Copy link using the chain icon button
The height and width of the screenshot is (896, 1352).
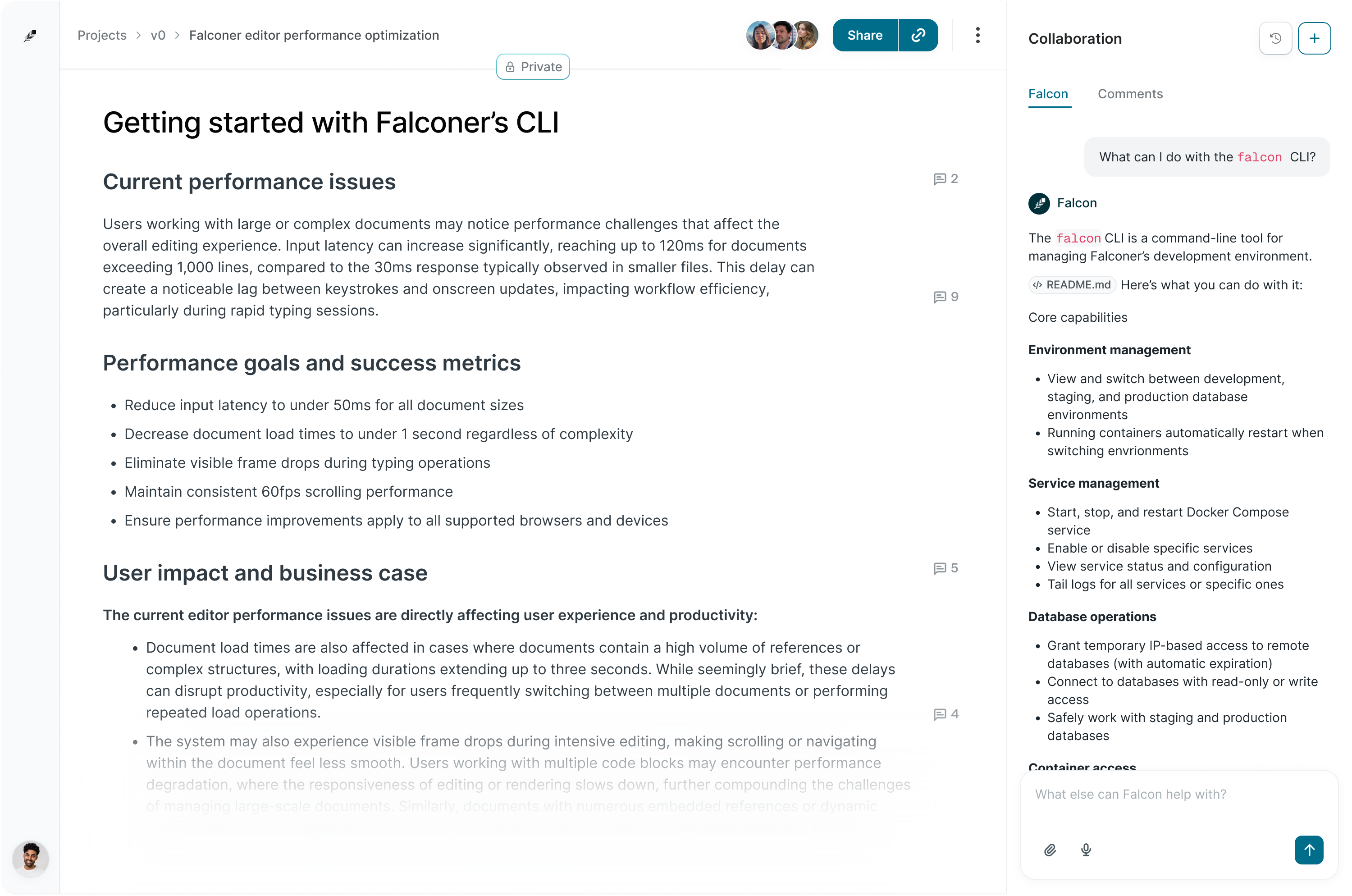tap(918, 36)
